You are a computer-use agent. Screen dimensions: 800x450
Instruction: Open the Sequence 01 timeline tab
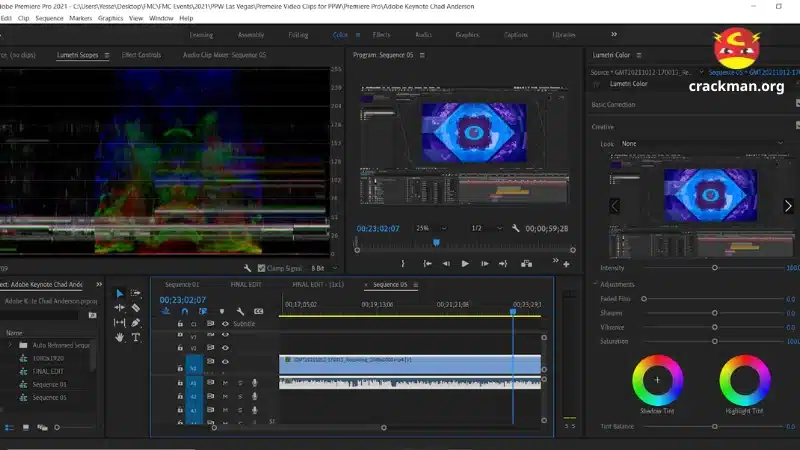click(x=182, y=285)
